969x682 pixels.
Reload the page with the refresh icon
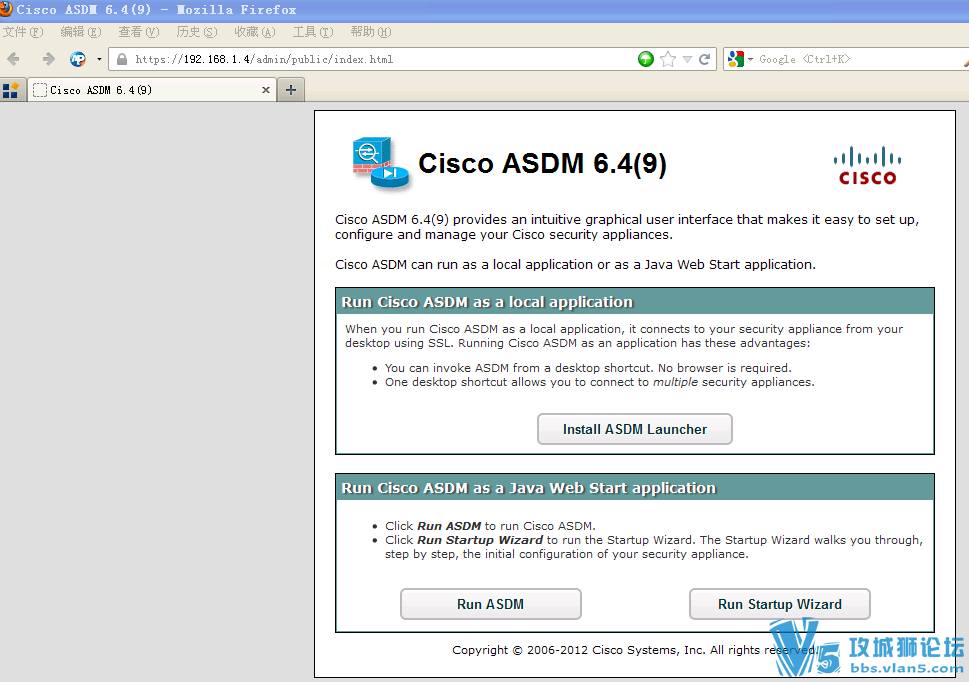(704, 59)
